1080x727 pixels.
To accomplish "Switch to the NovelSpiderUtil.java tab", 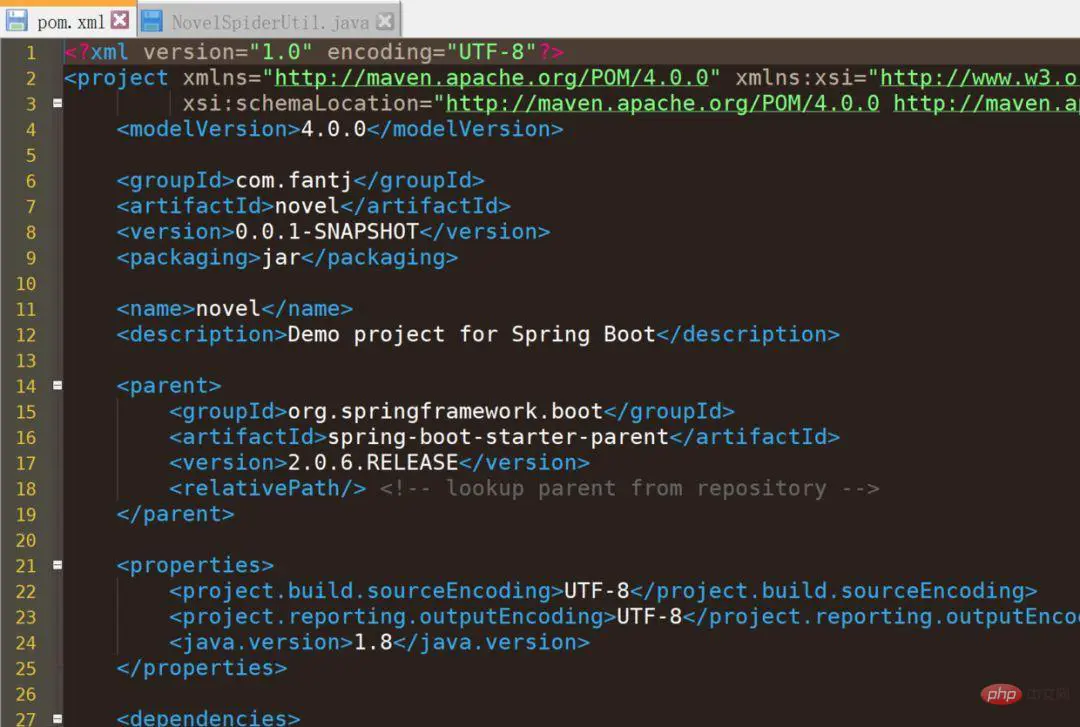I will (269, 21).
